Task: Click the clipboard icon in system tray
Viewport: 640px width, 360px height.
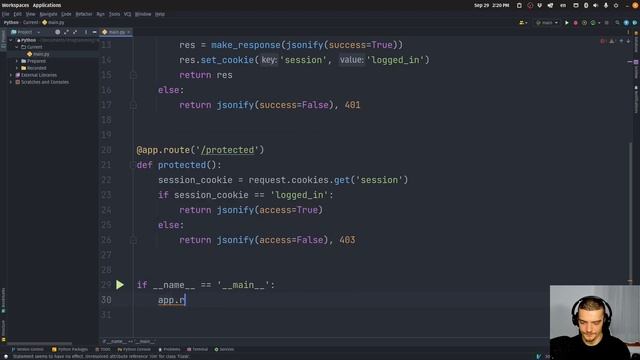Action: (x=519, y=5)
